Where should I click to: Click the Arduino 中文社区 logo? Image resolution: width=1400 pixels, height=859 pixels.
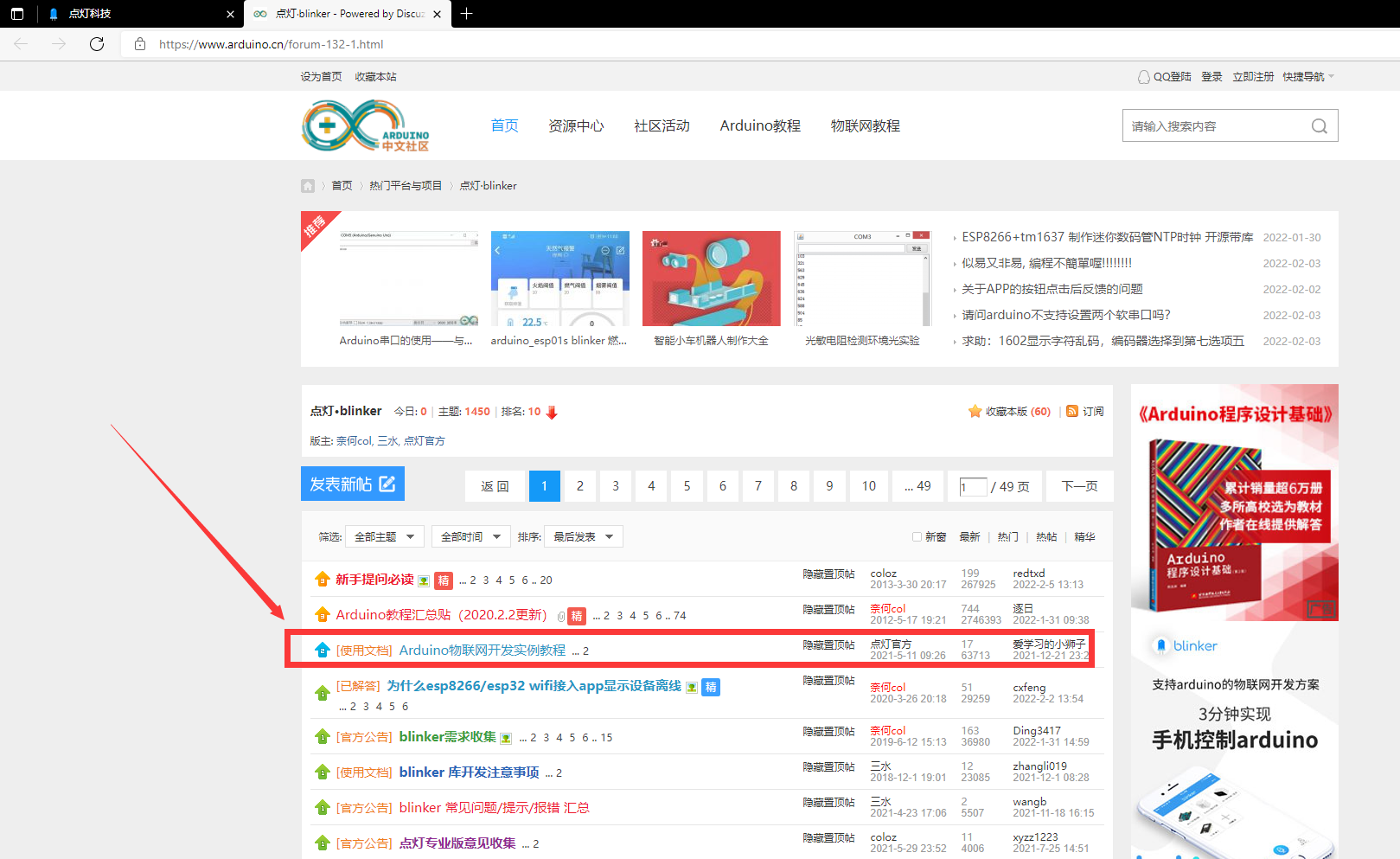click(365, 126)
